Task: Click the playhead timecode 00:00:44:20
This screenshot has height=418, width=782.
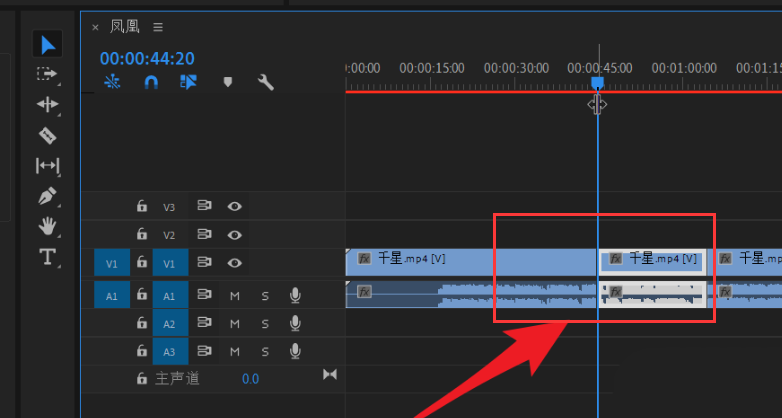Action: pyautogui.click(x=147, y=58)
